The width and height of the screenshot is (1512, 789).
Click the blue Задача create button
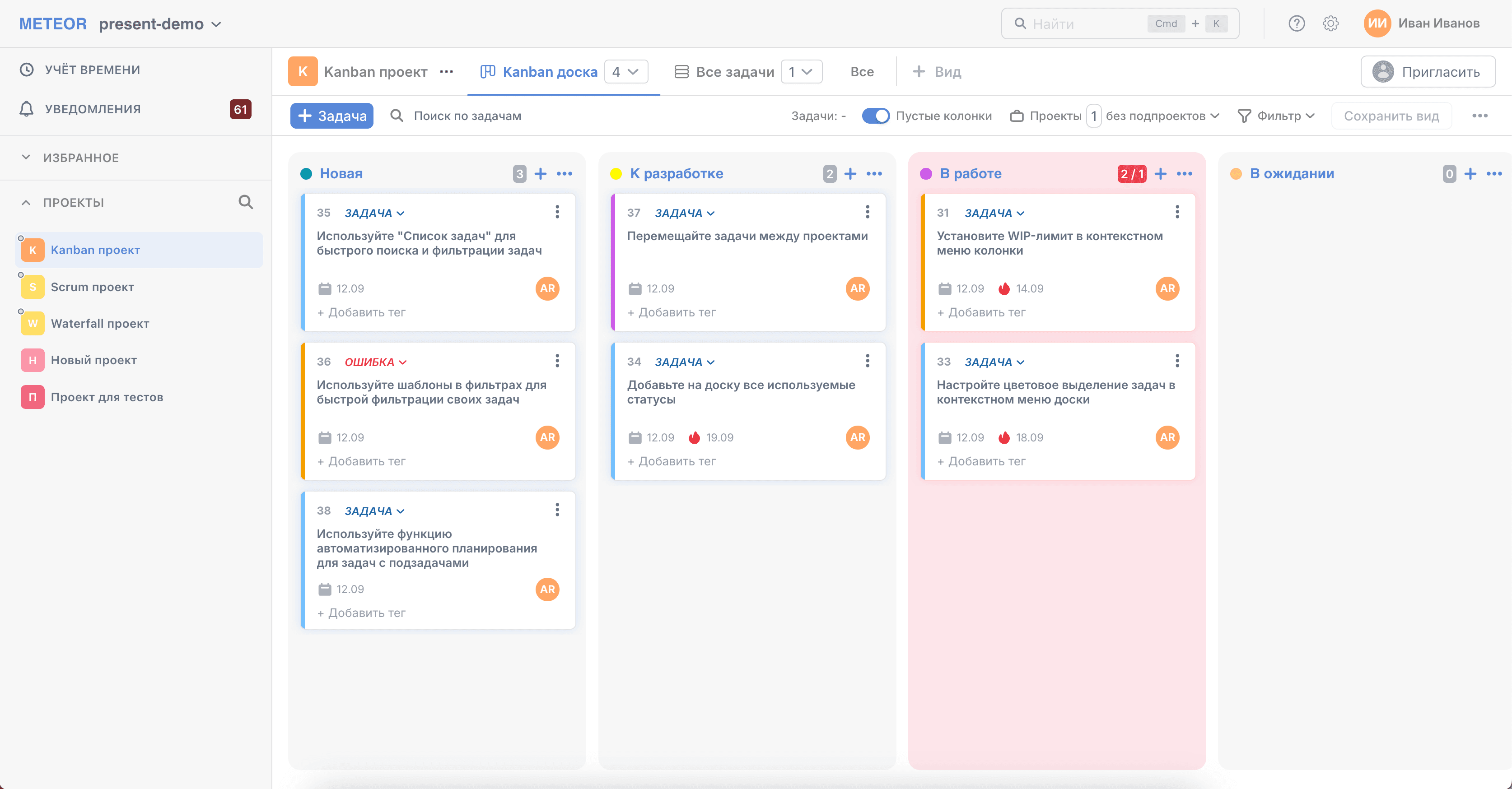(331, 116)
